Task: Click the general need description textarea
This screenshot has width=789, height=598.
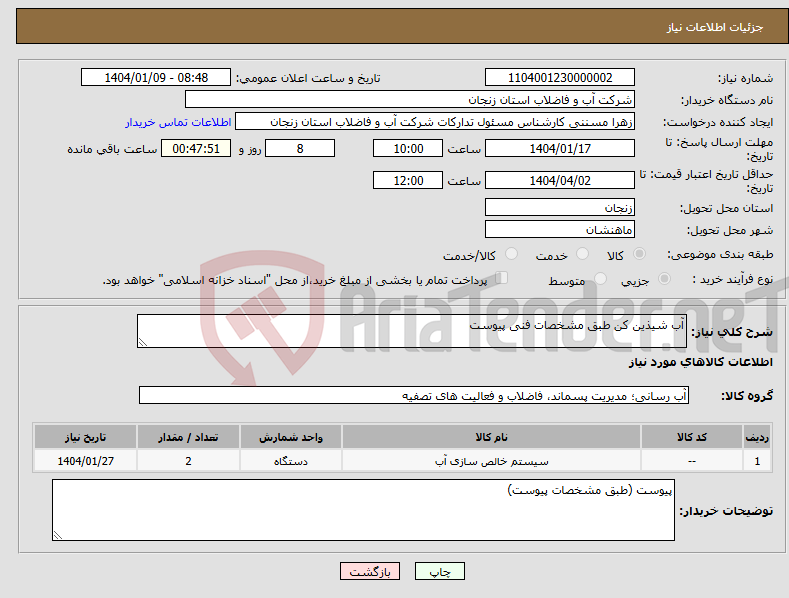Action: point(412,331)
